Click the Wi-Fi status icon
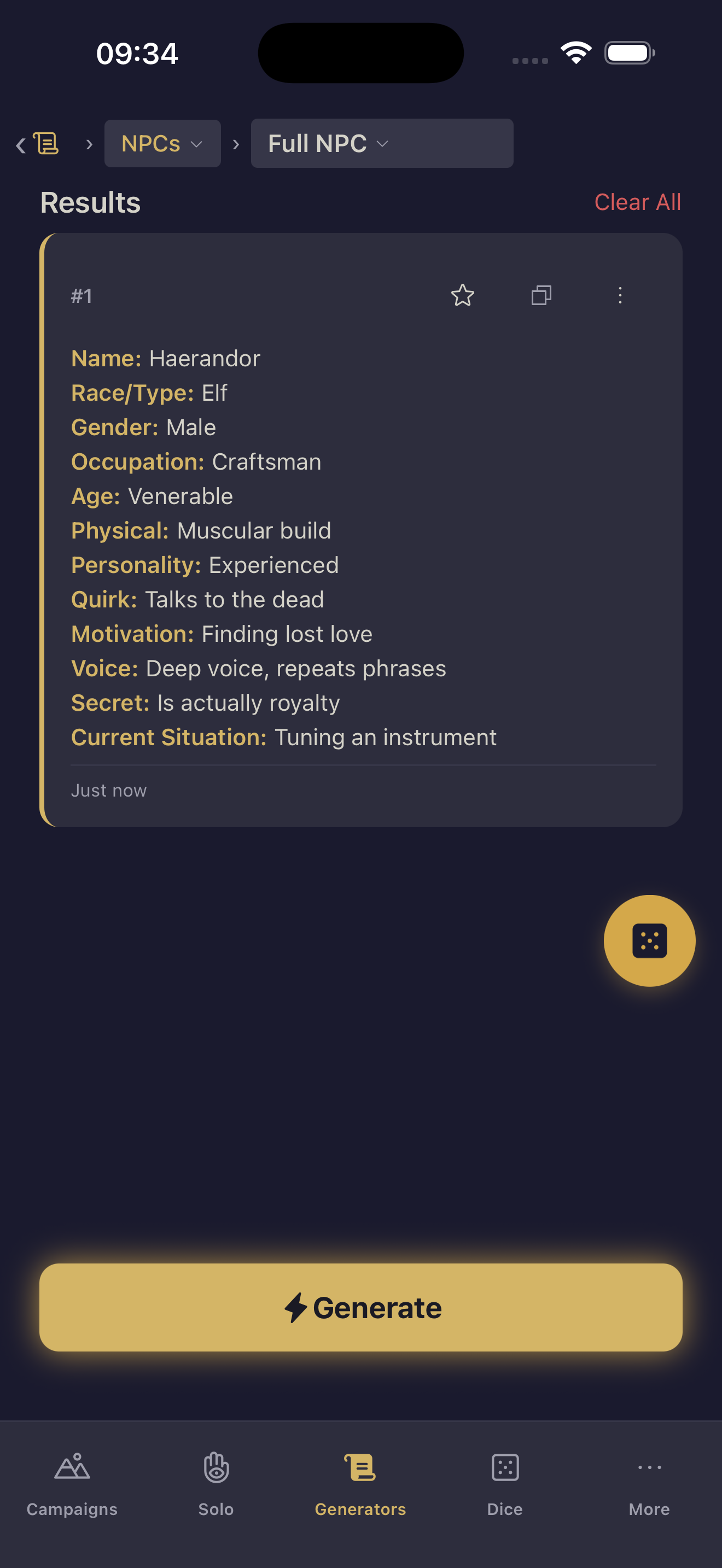Image resolution: width=722 pixels, height=1568 pixels. click(x=576, y=52)
